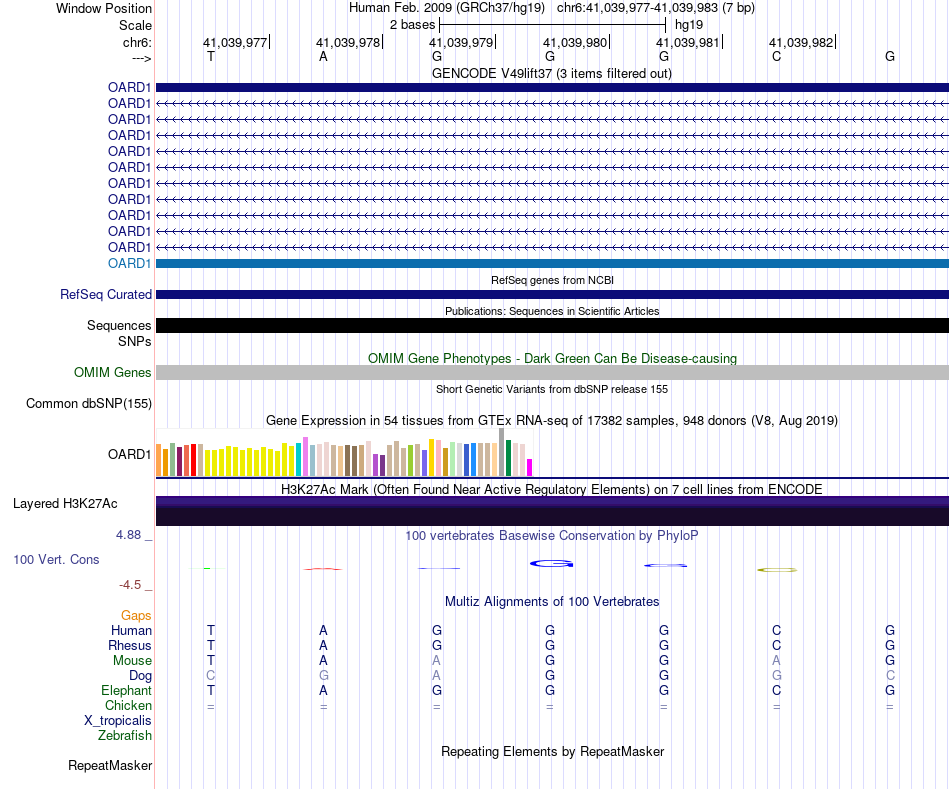Click the red A glyph in PhyloP track
This screenshot has width=950, height=789.
click(323, 569)
